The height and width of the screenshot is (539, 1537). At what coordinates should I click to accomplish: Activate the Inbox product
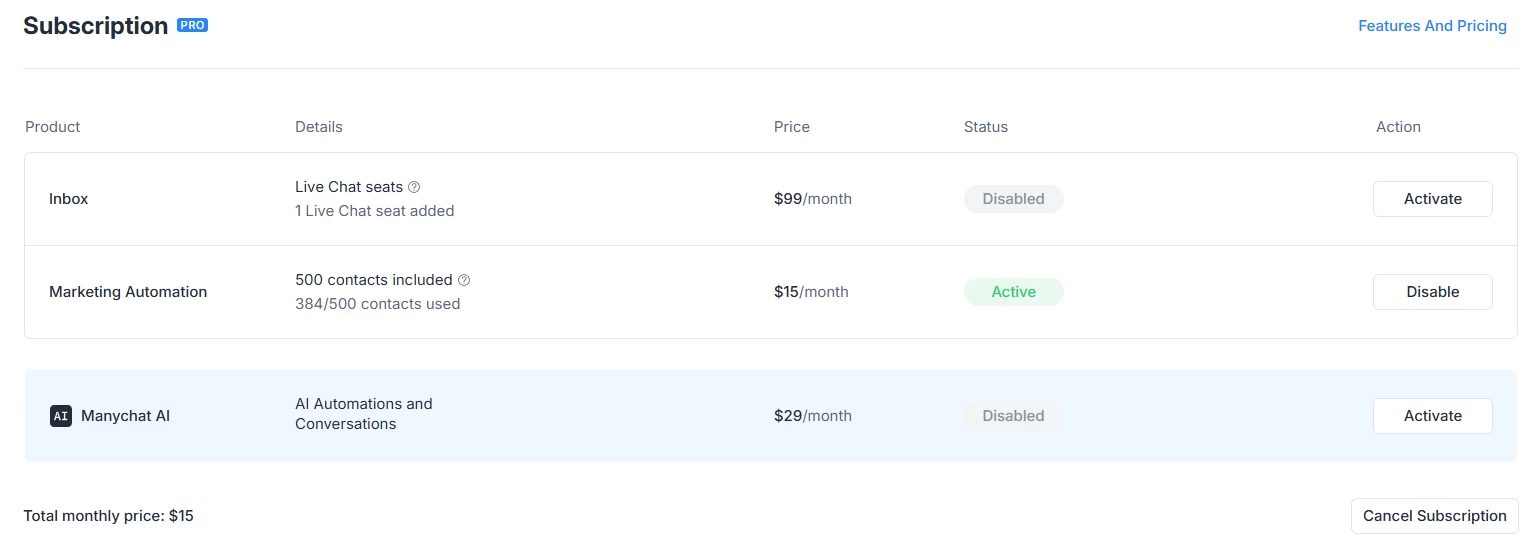pyautogui.click(x=1432, y=199)
